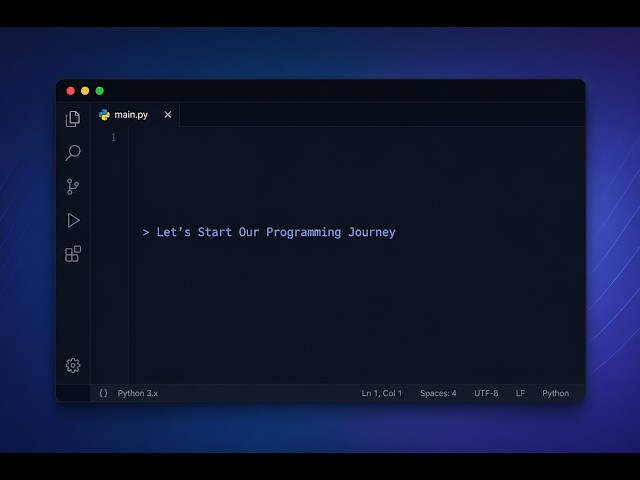Click LF line ending indicator

[520, 393]
